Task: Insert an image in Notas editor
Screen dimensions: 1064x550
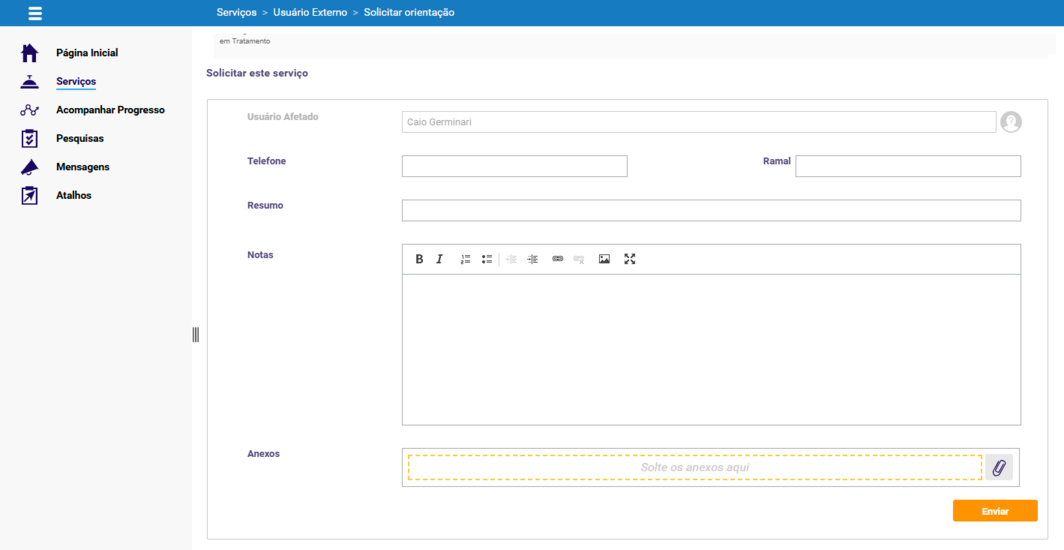Action: (x=604, y=259)
